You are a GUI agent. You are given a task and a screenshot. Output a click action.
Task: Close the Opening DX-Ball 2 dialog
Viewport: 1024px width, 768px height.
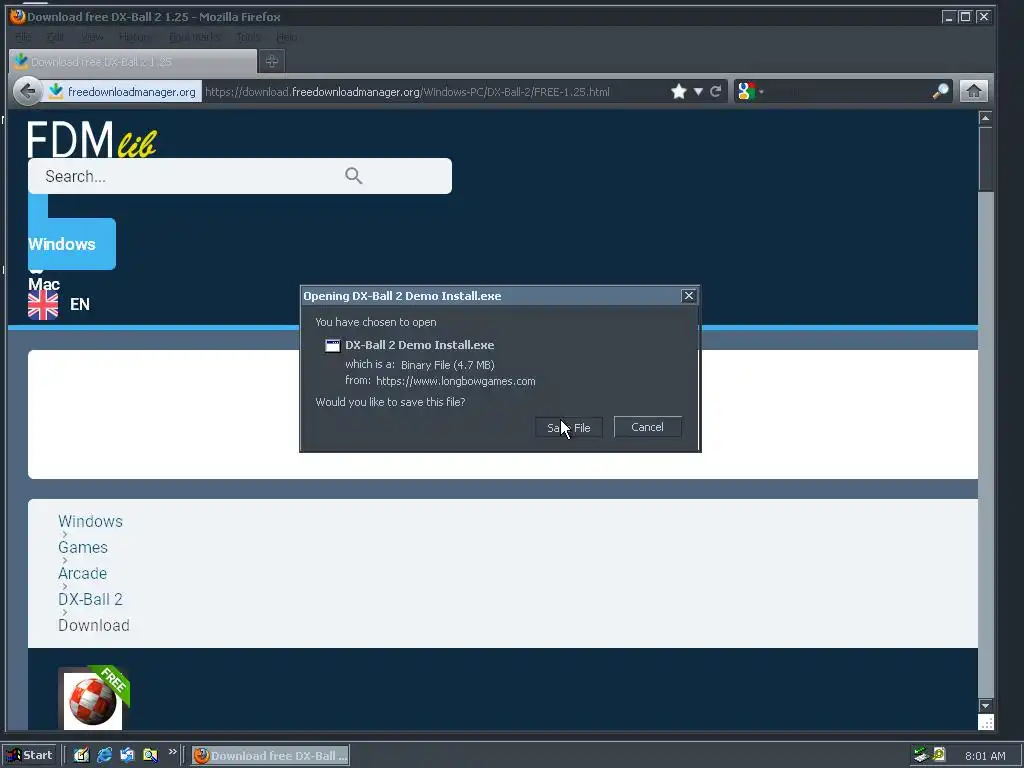pyautogui.click(x=688, y=296)
